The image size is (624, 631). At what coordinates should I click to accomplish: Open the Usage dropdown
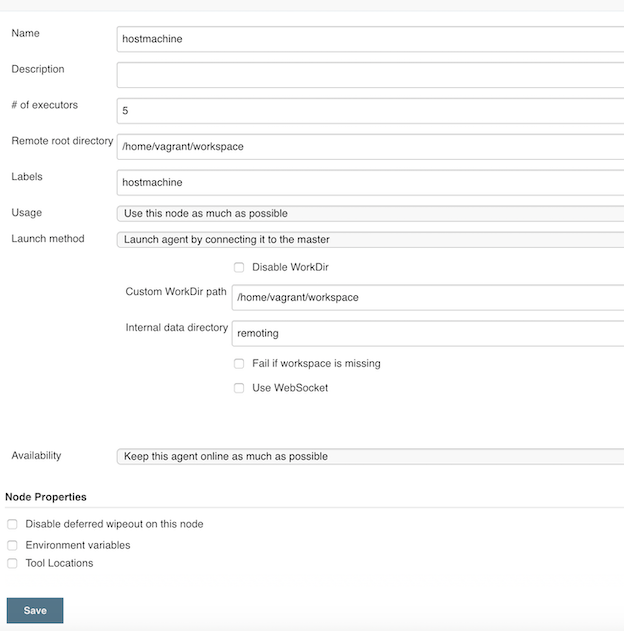click(x=370, y=213)
